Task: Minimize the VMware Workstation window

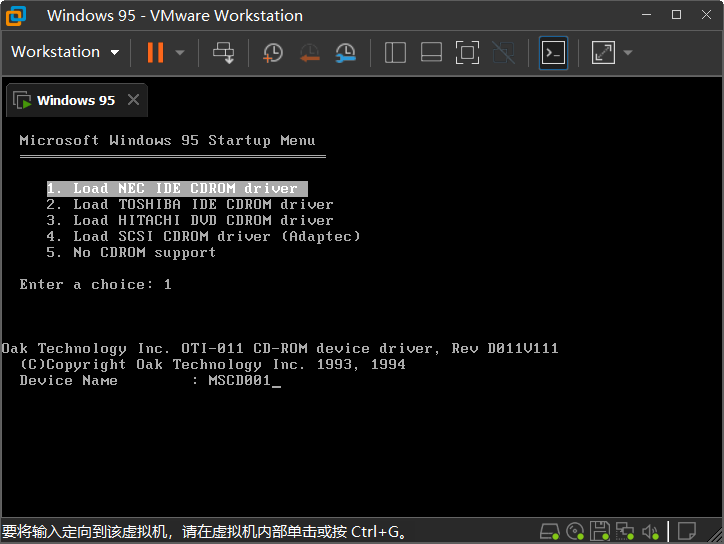Action: (646, 15)
